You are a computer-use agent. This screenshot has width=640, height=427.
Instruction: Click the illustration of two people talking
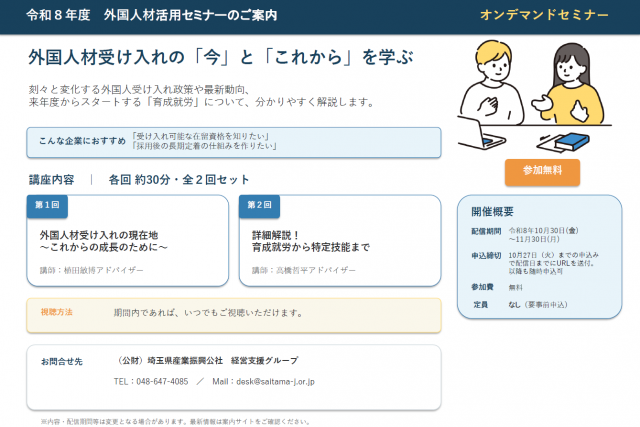(534, 96)
